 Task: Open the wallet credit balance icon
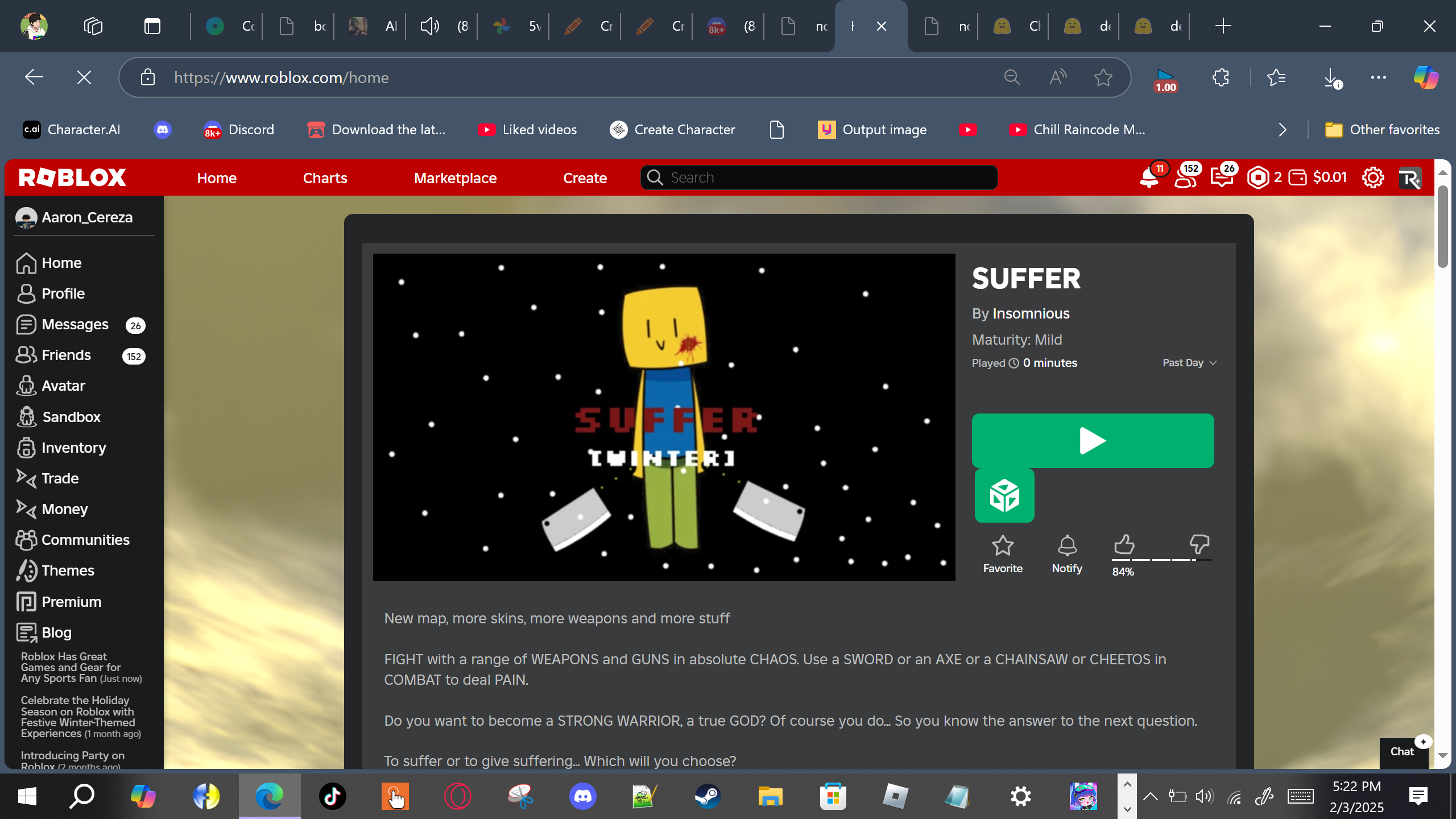click(1298, 178)
